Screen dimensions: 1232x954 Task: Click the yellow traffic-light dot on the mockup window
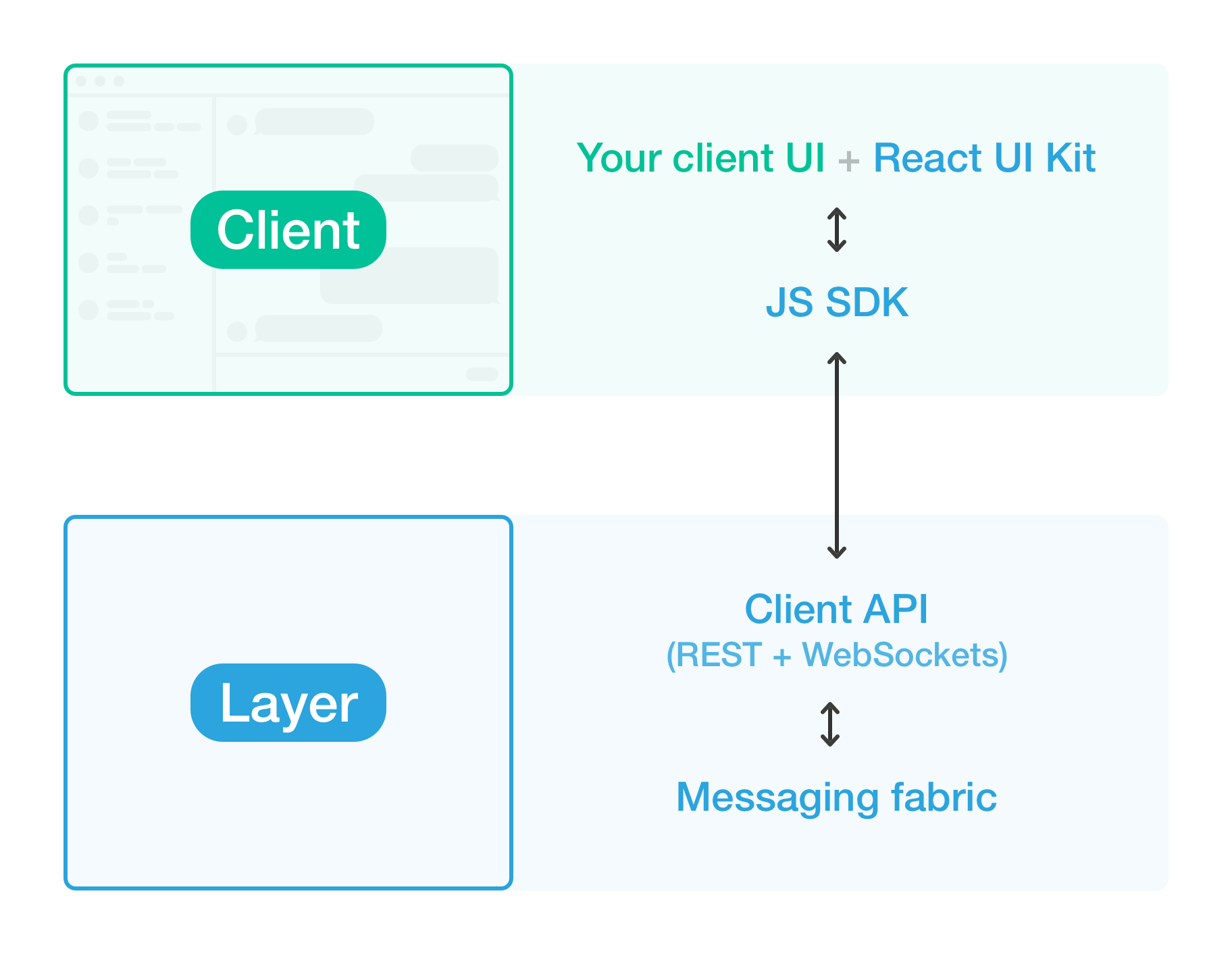[100, 80]
